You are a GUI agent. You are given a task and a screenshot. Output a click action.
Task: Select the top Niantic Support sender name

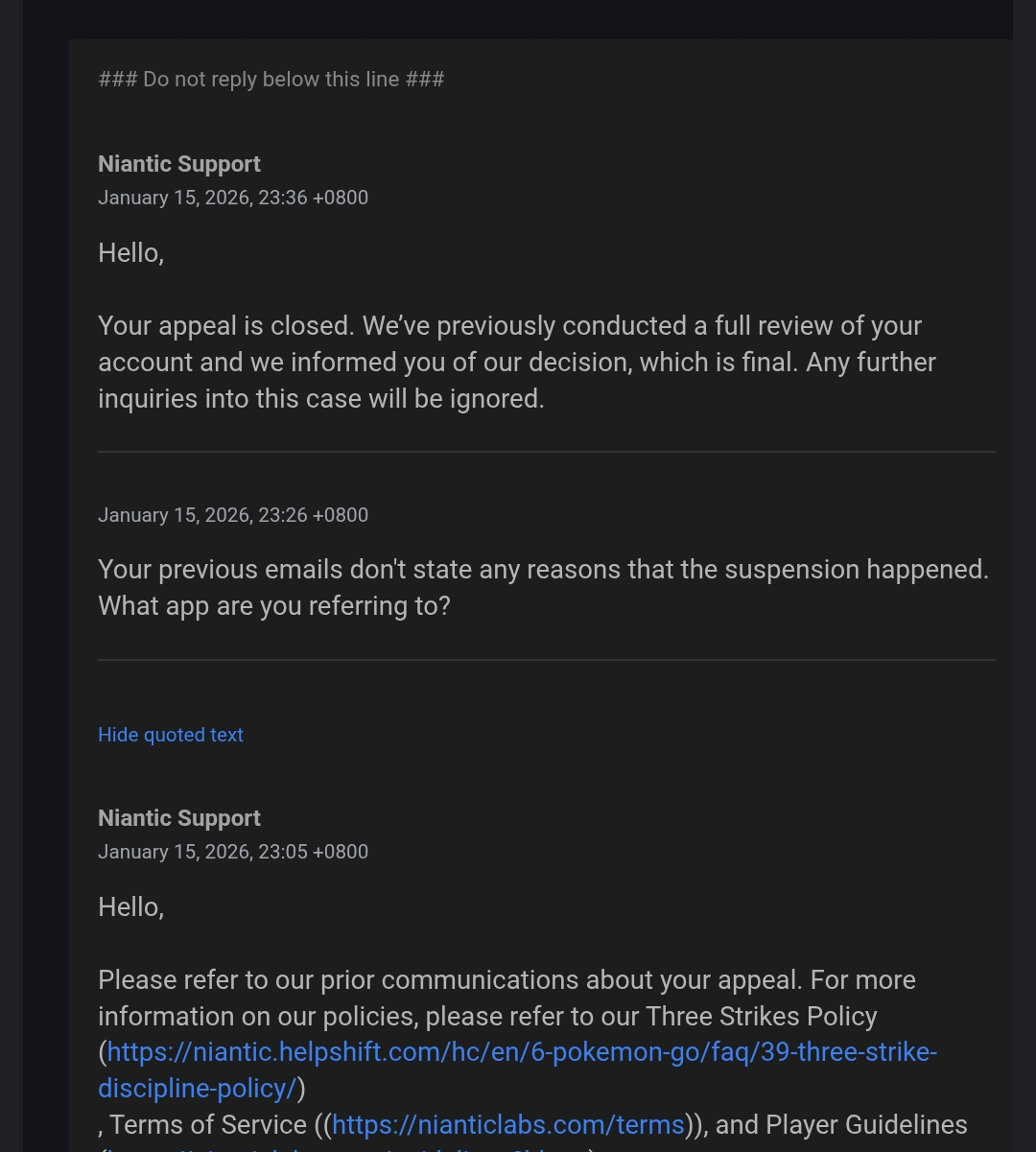[179, 164]
